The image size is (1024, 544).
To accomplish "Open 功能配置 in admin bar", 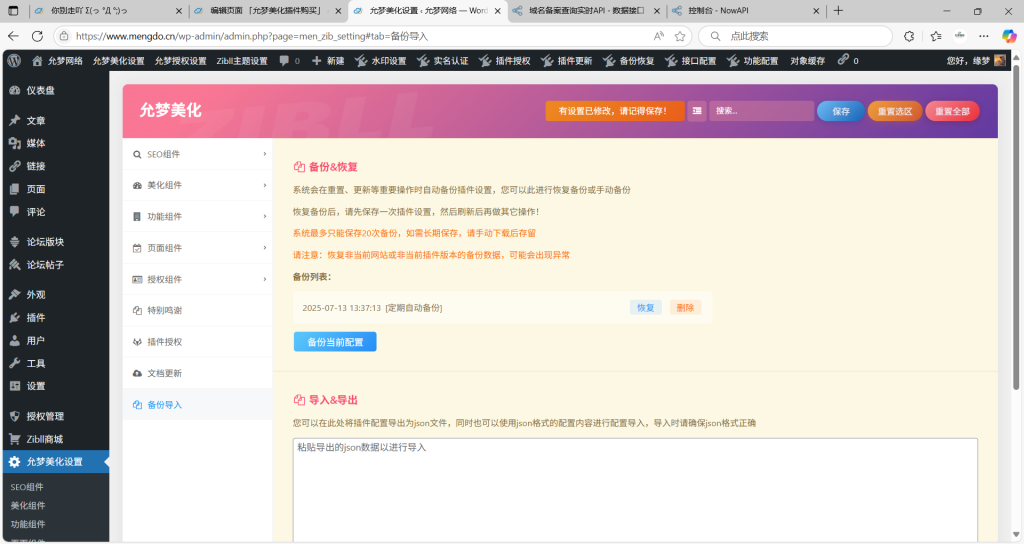I will [753, 61].
